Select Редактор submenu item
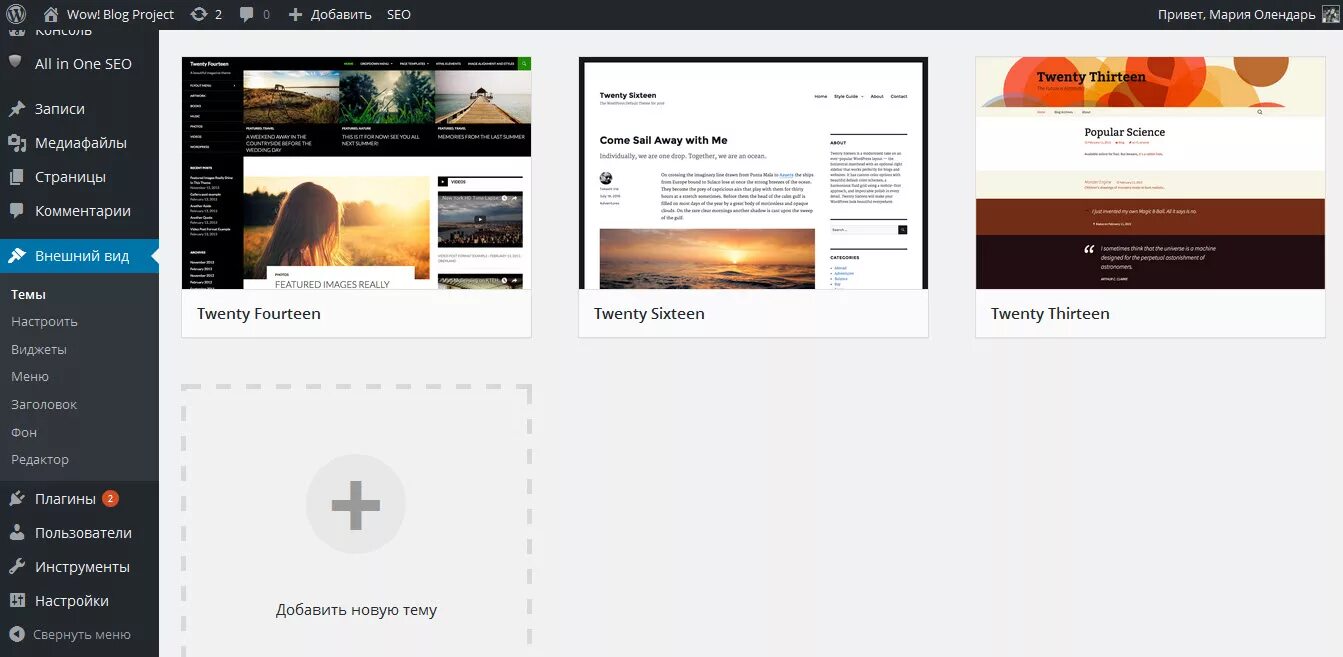Screen dimensions: 1343x657 (x=40, y=460)
